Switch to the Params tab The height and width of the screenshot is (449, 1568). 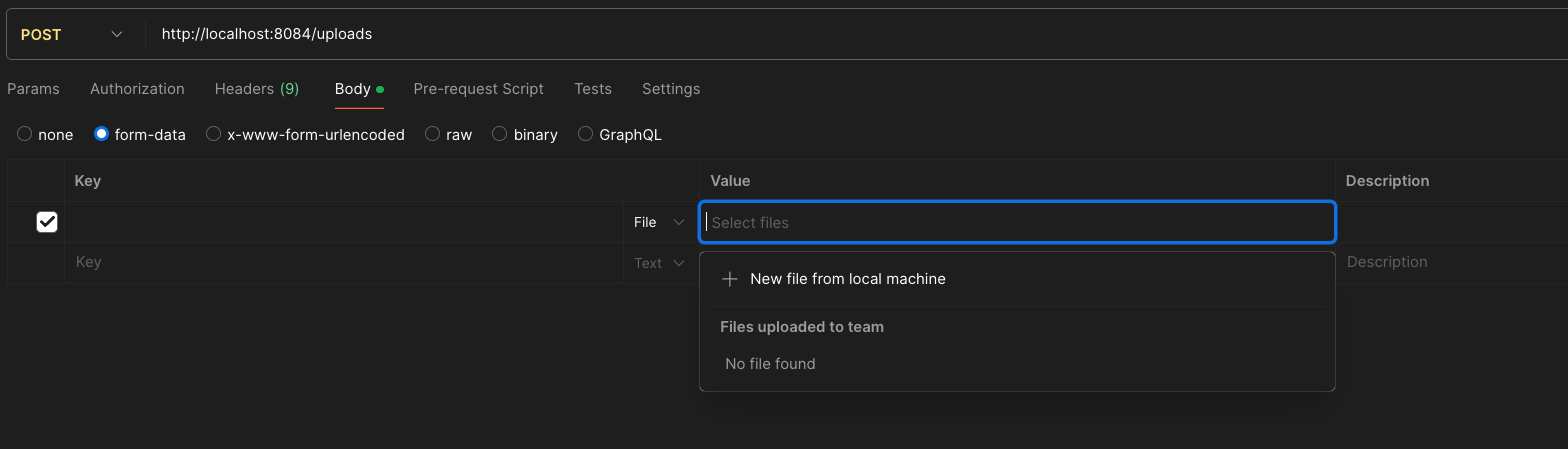pos(33,89)
